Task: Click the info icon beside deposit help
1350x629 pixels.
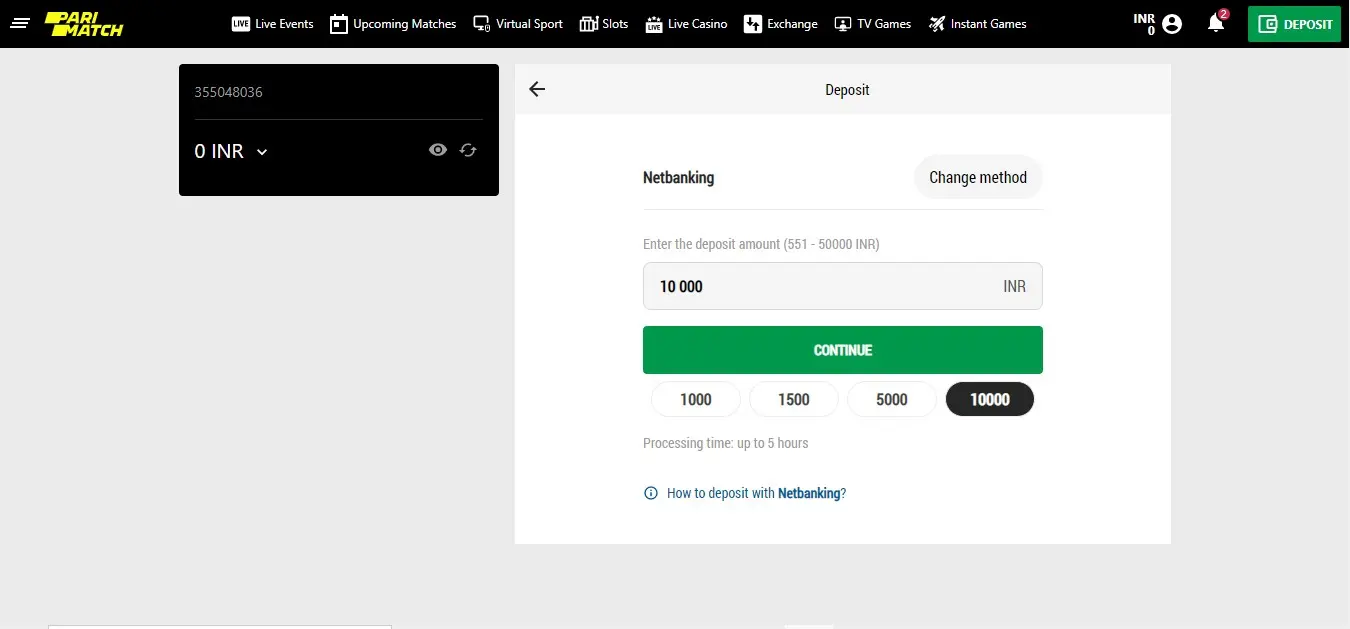Action: click(x=651, y=493)
